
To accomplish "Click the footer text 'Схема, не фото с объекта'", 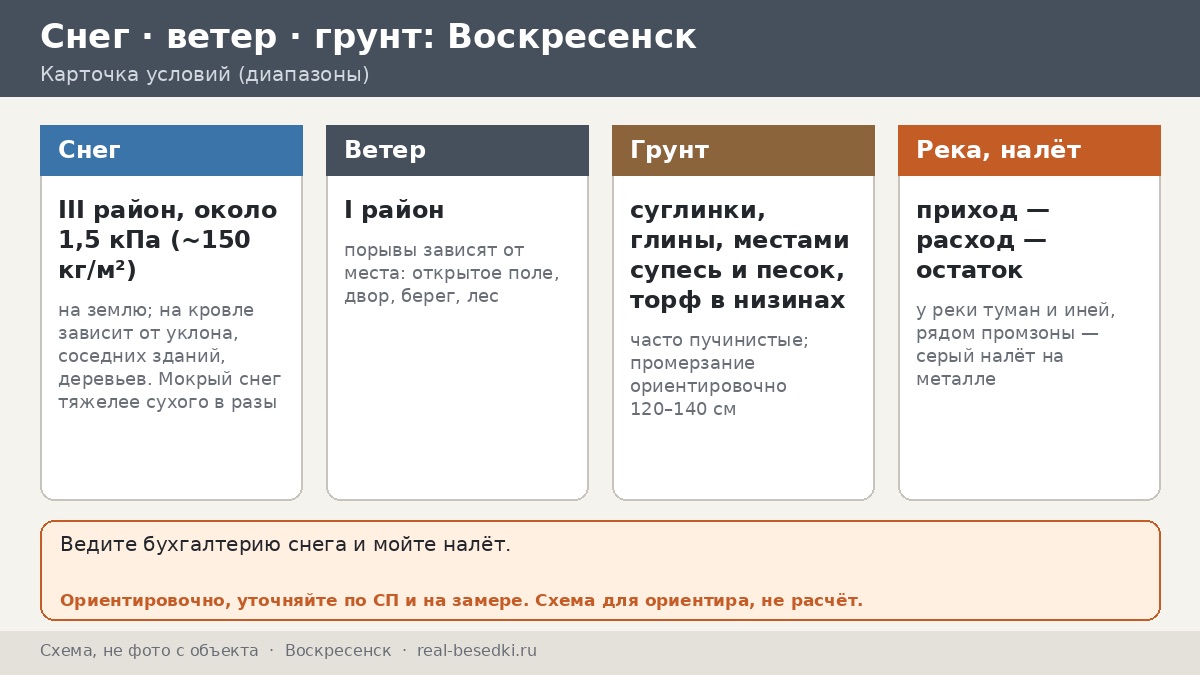I will (149, 651).
